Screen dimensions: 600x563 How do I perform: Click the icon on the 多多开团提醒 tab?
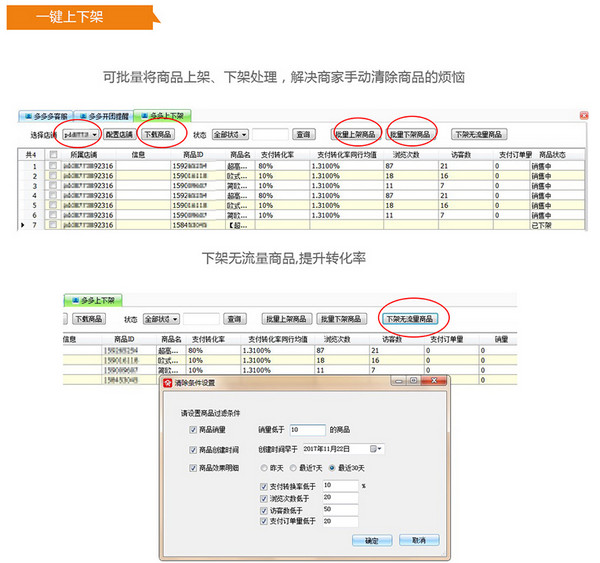pyautogui.click(x=83, y=116)
